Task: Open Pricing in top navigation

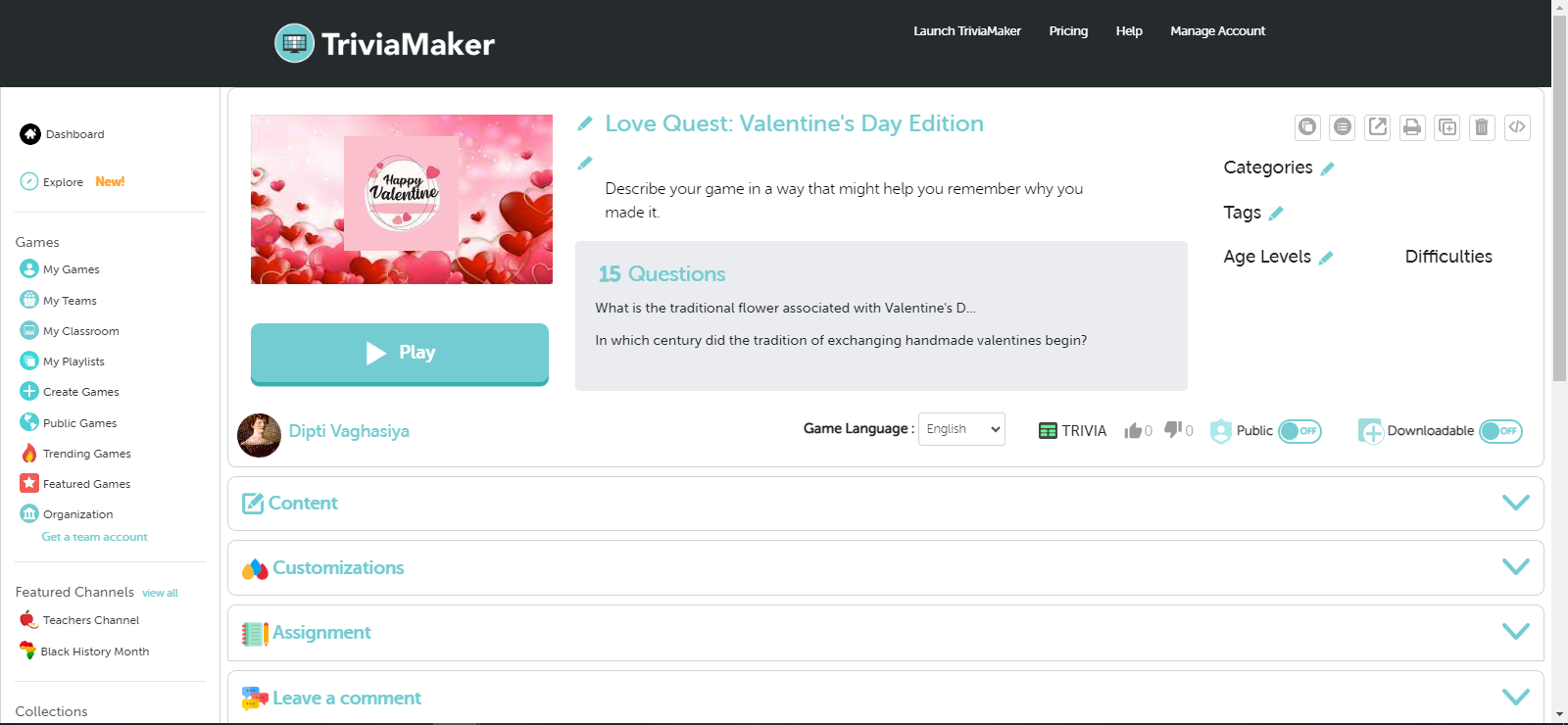Action: pos(1068,31)
